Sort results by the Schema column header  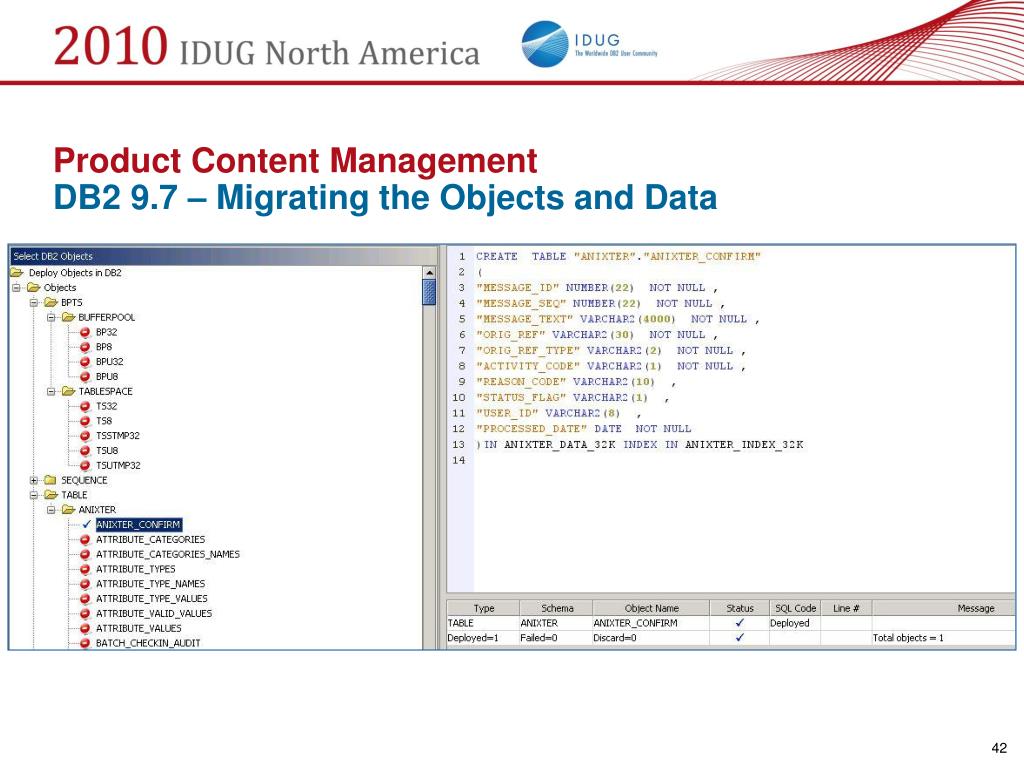click(x=556, y=608)
